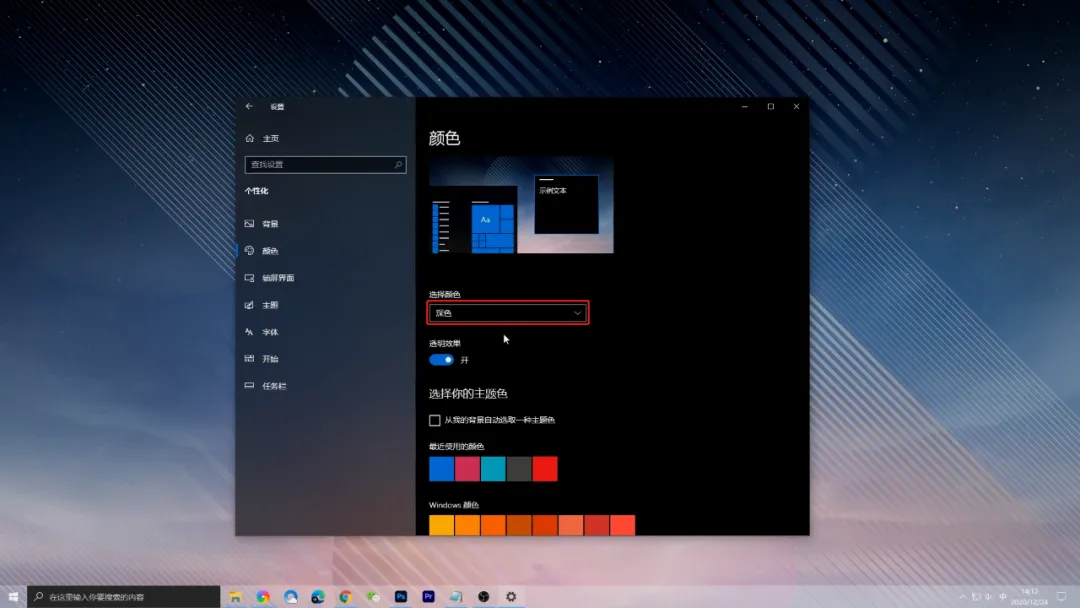Screen dimensions: 1080x608
Task: Launch Photoshop from the taskbar
Action: [x=401, y=596]
